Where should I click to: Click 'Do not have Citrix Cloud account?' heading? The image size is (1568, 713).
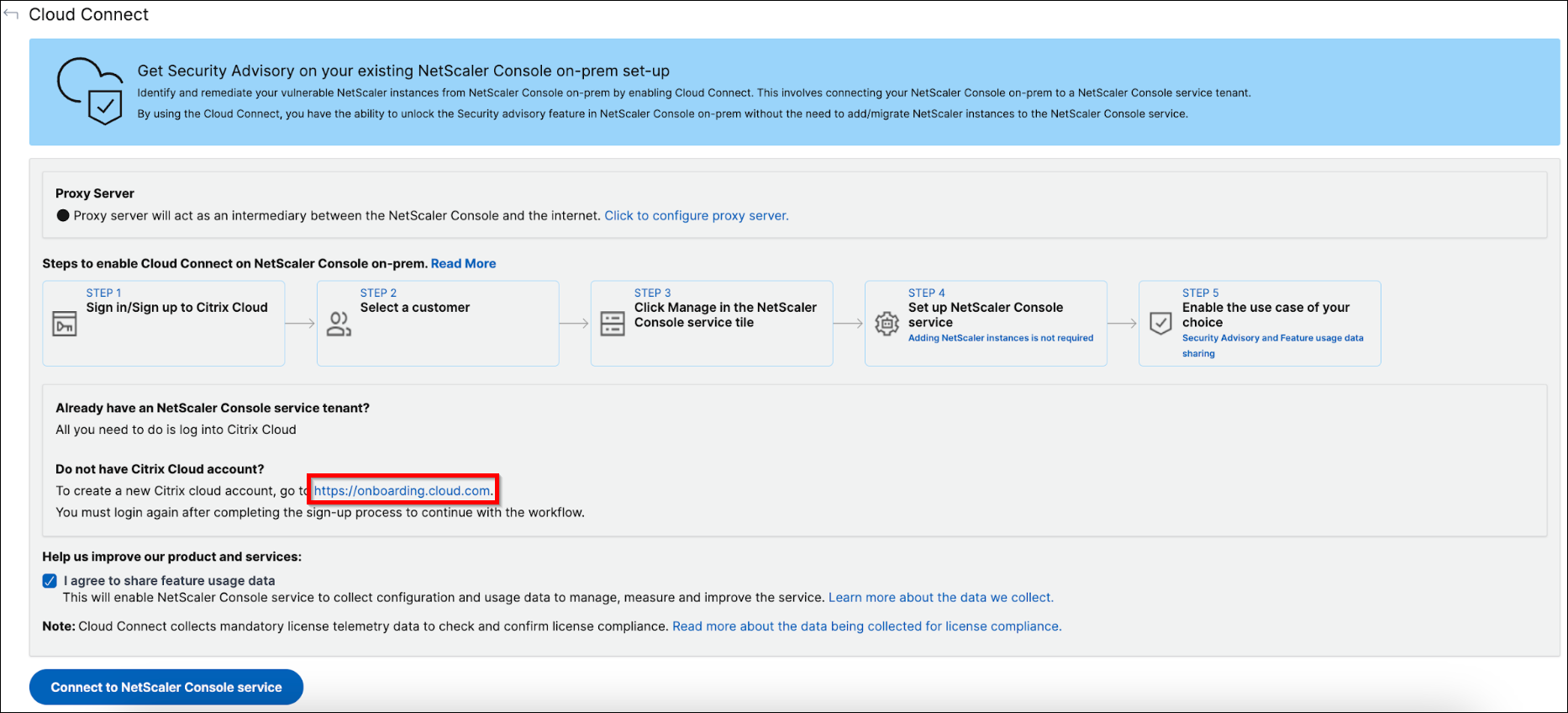pos(160,469)
